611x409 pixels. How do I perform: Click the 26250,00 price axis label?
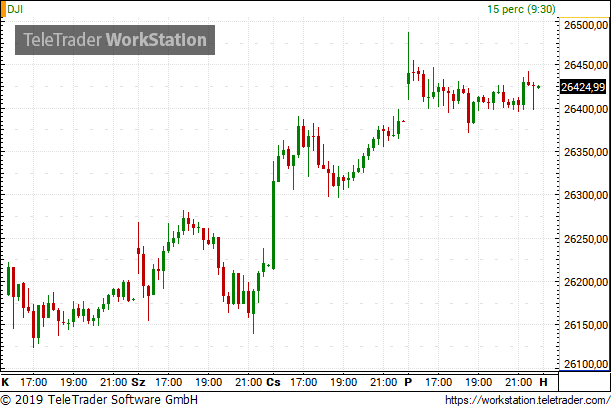click(586, 239)
